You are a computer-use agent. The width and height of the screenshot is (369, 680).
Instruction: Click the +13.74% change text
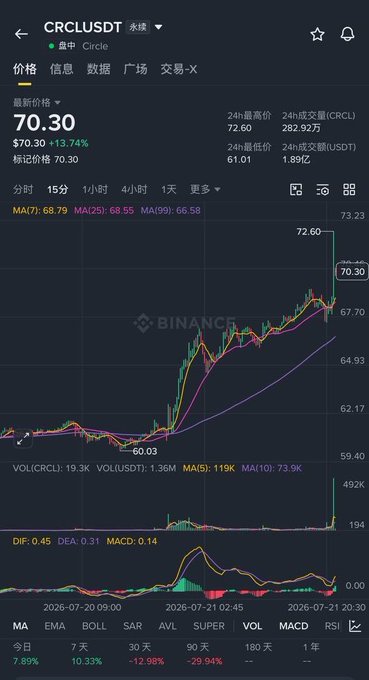[x=68, y=143]
